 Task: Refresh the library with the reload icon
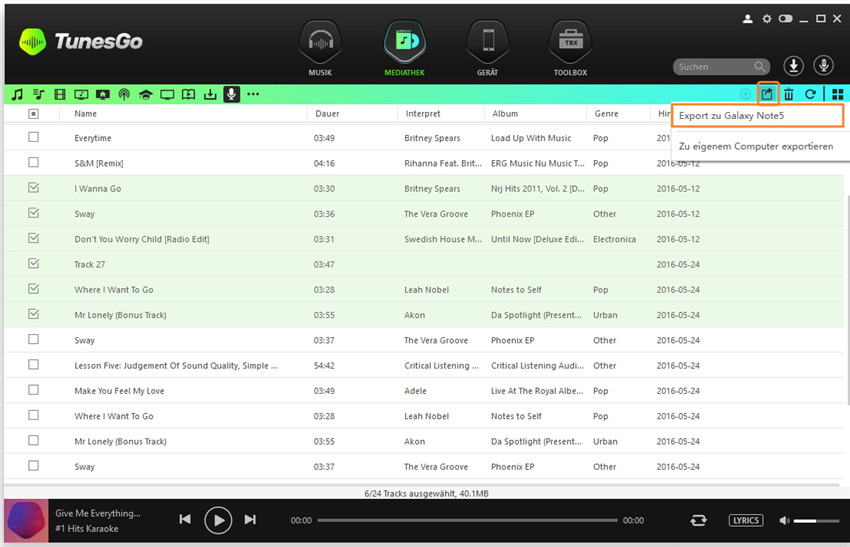click(x=811, y=94)
